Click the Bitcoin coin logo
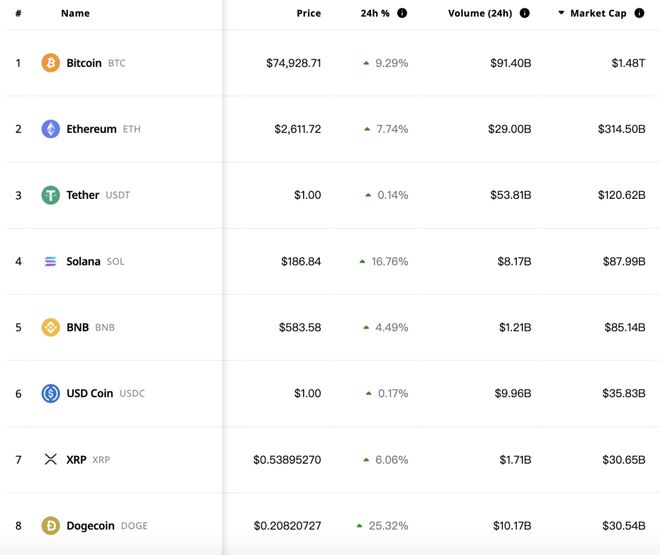This screenshot has height=555, width=660. pos(51,63)
